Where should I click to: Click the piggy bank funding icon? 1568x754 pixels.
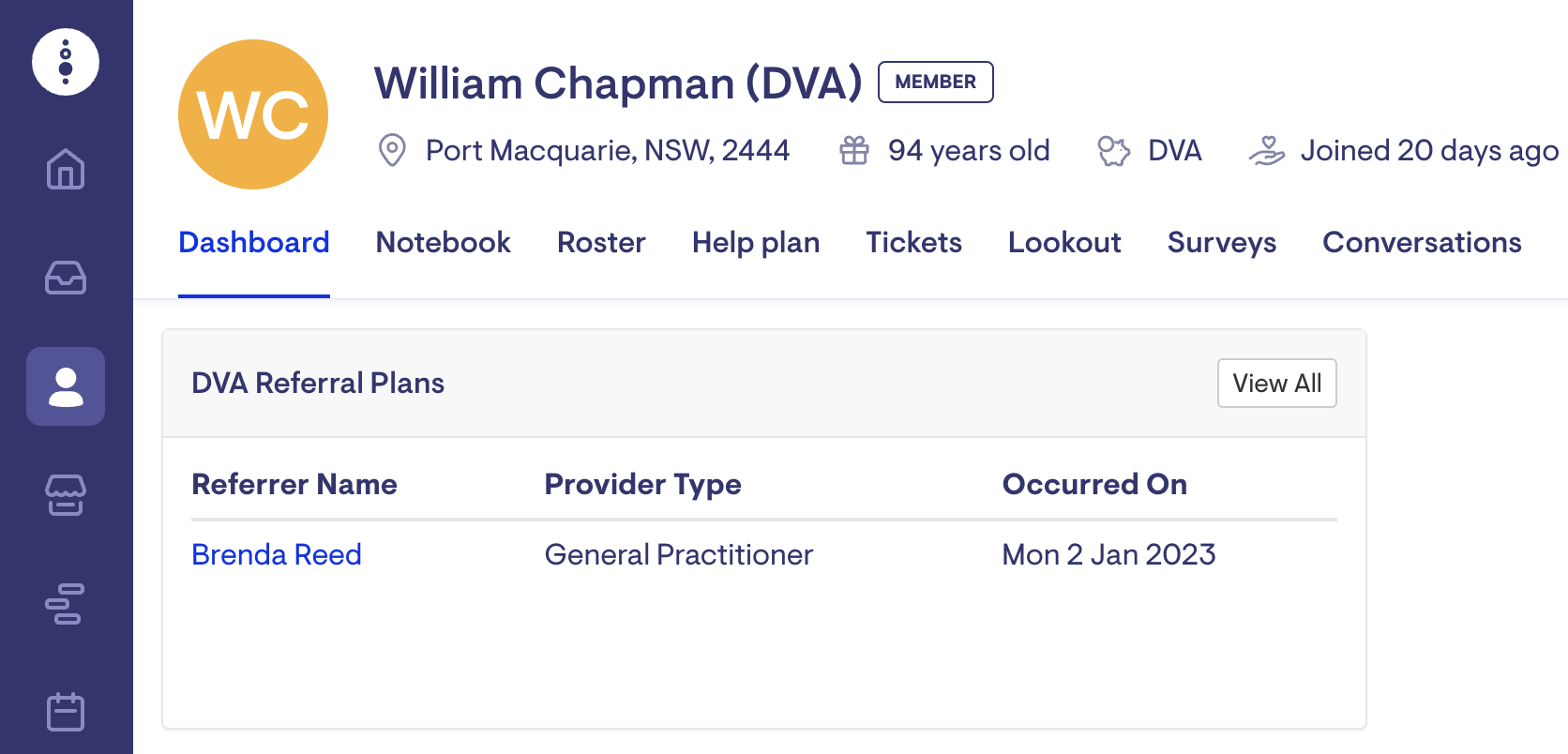1114,150
